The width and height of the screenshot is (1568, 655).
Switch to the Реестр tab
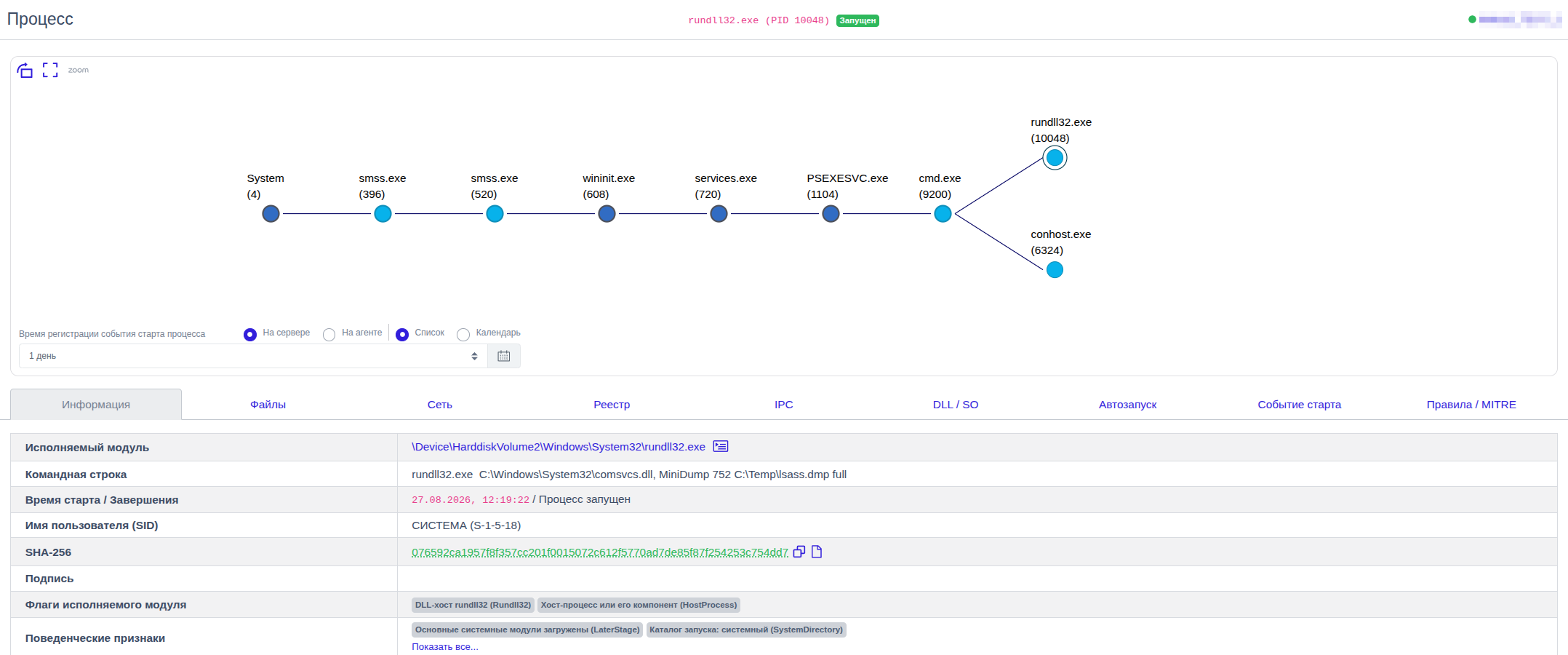pyautogui.click(x=612, y=405)
